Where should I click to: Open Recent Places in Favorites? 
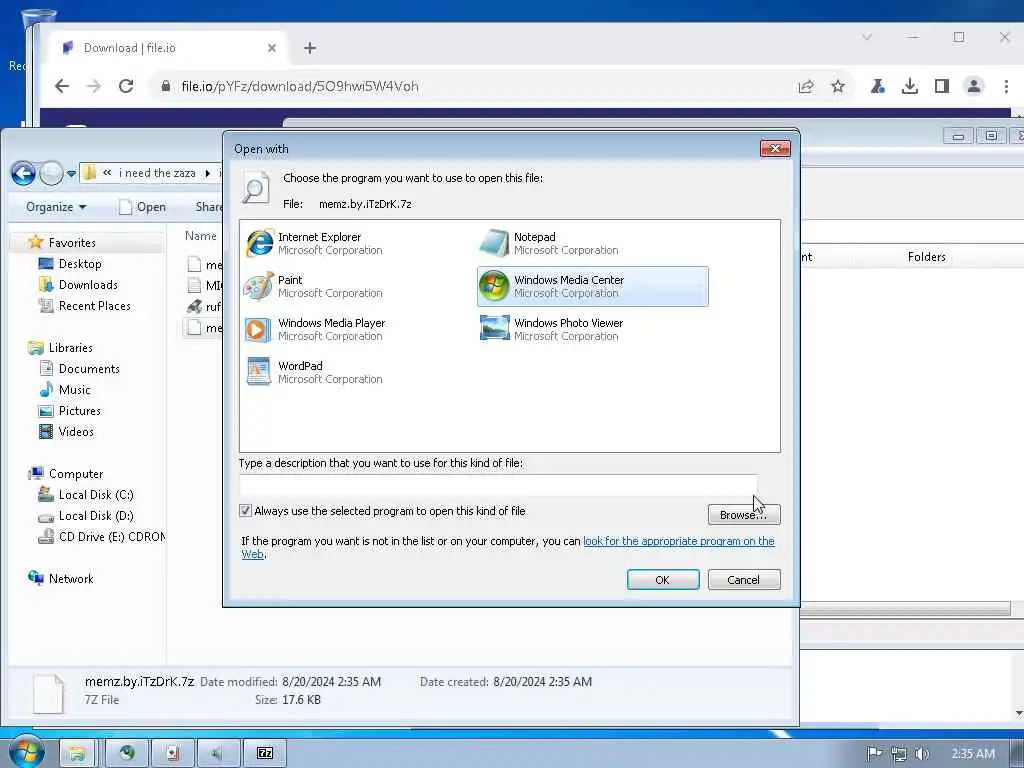[x=95, y=306]
